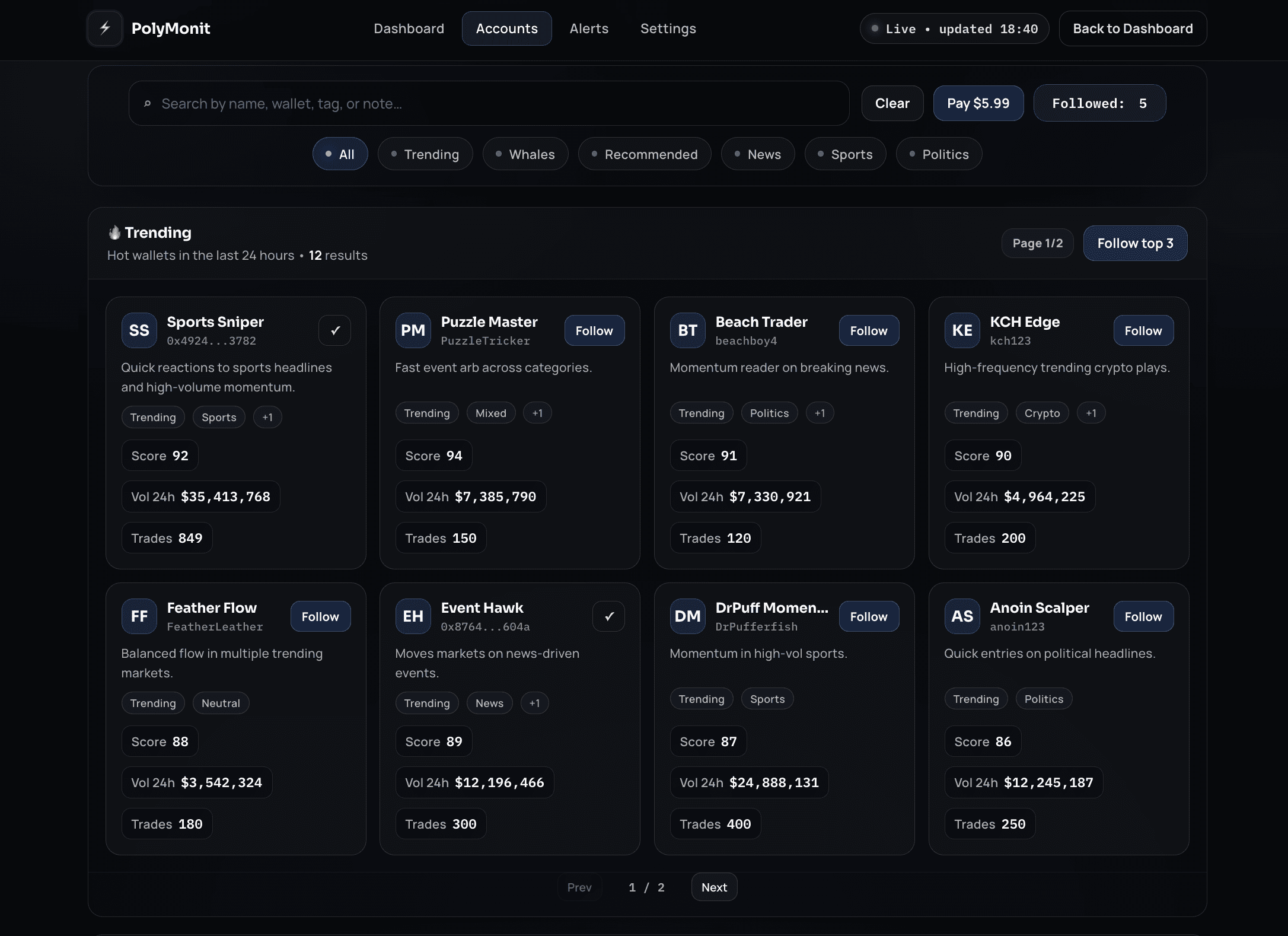The image size is (1288, 936).
Task: Select Beach Trader's BT avatar
Action: tap(687, 330)
